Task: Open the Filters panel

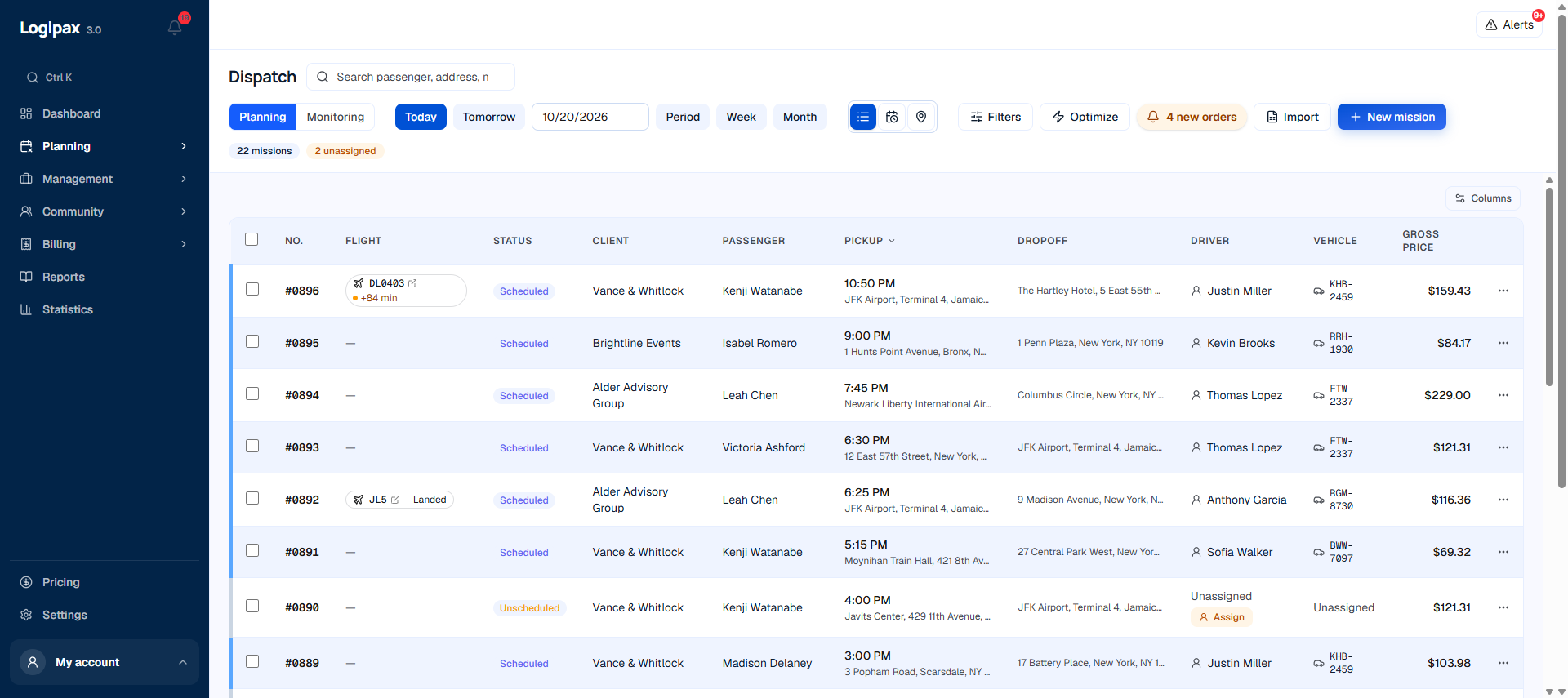Action: (996, 117)
